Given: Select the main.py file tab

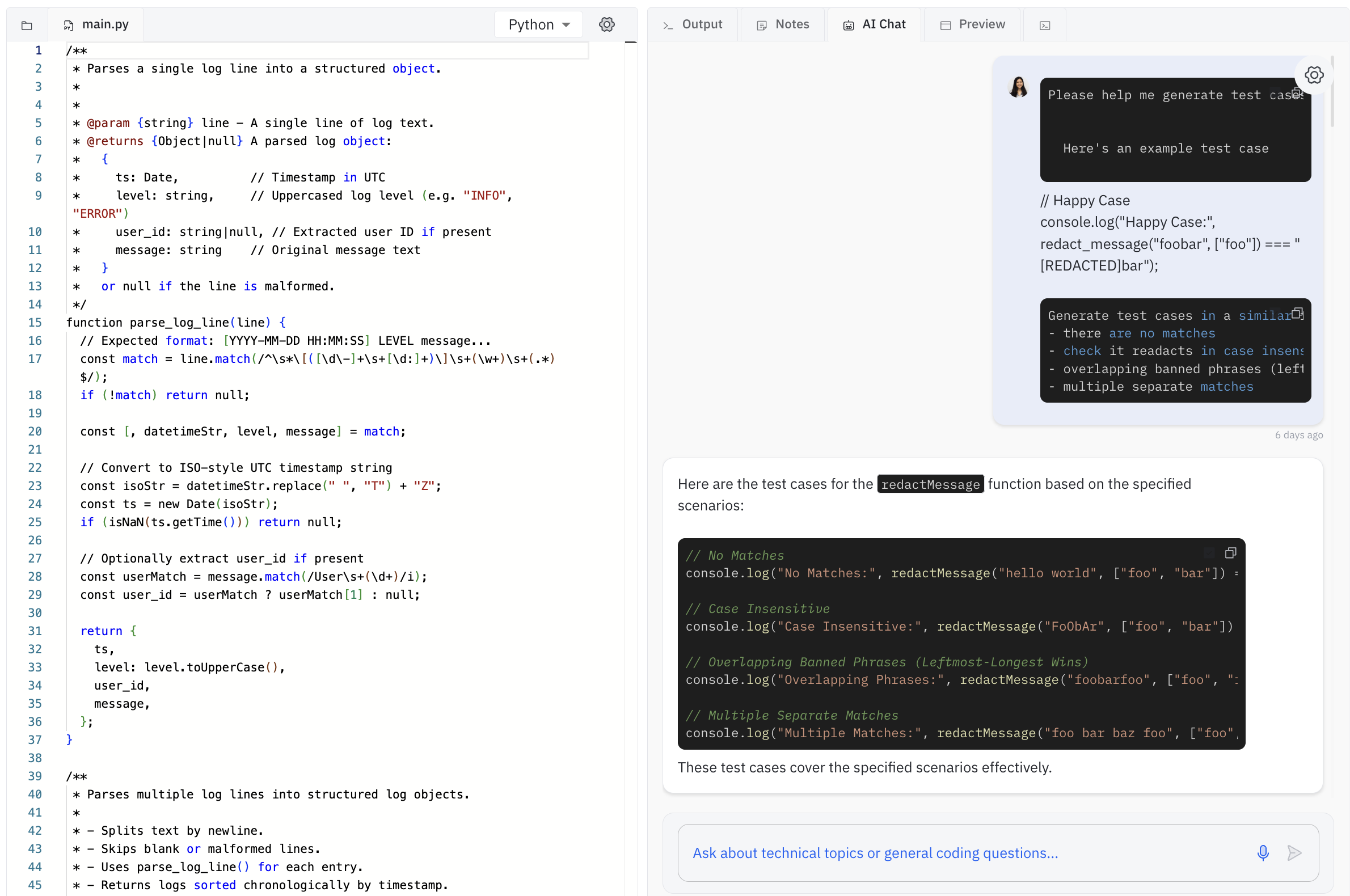Looking at the screenshot, I should pyautogui.click(x=96, y=24).
